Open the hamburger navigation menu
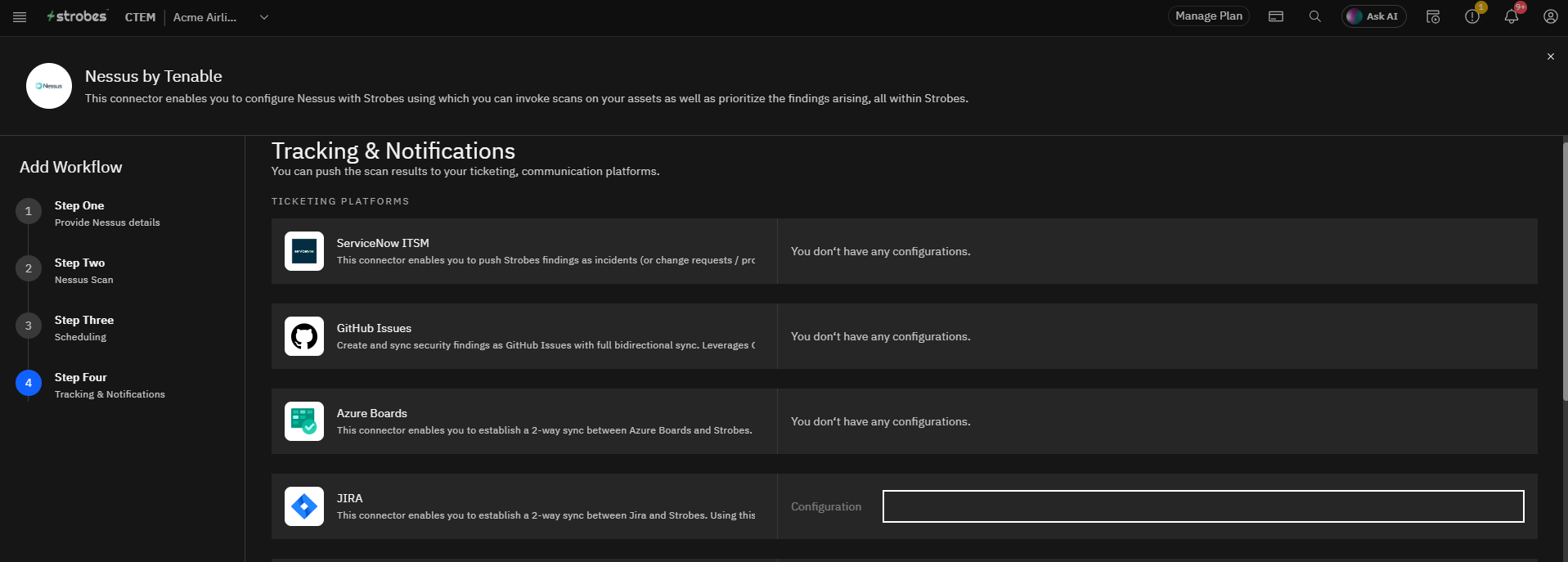The width and height of the screenshot is (1568, 562). point(20,17)
